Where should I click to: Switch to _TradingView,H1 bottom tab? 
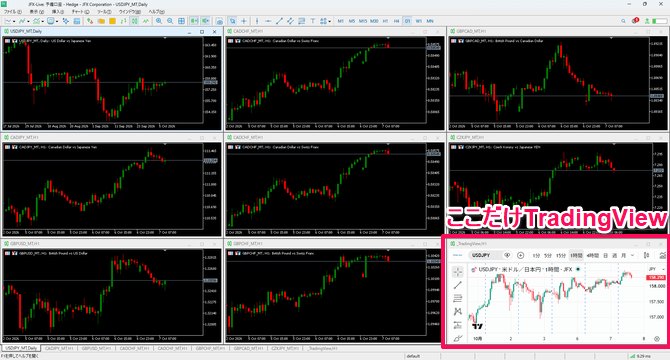[322, 348]
